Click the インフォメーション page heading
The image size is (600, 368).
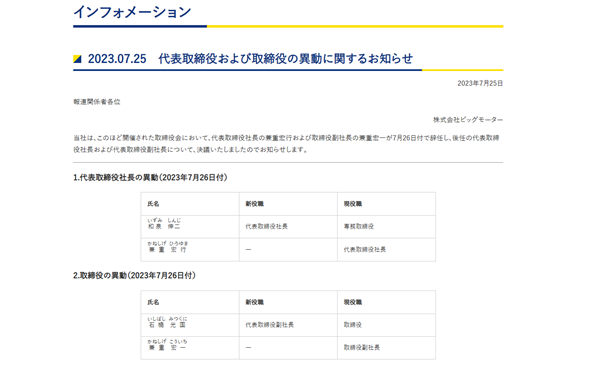132,12
